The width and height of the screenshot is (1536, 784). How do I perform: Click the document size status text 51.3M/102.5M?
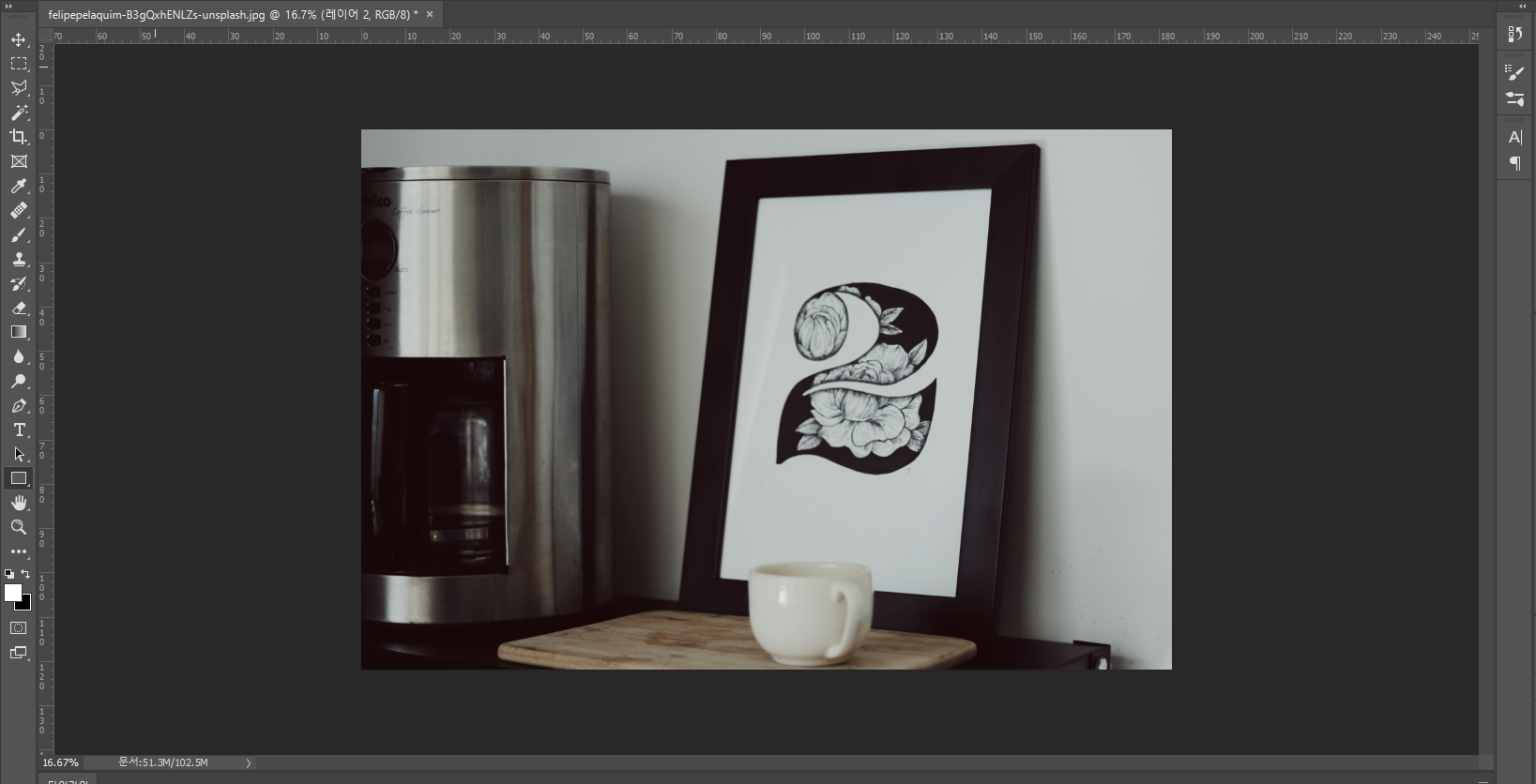pyautogui.click(x=163, y=762)
